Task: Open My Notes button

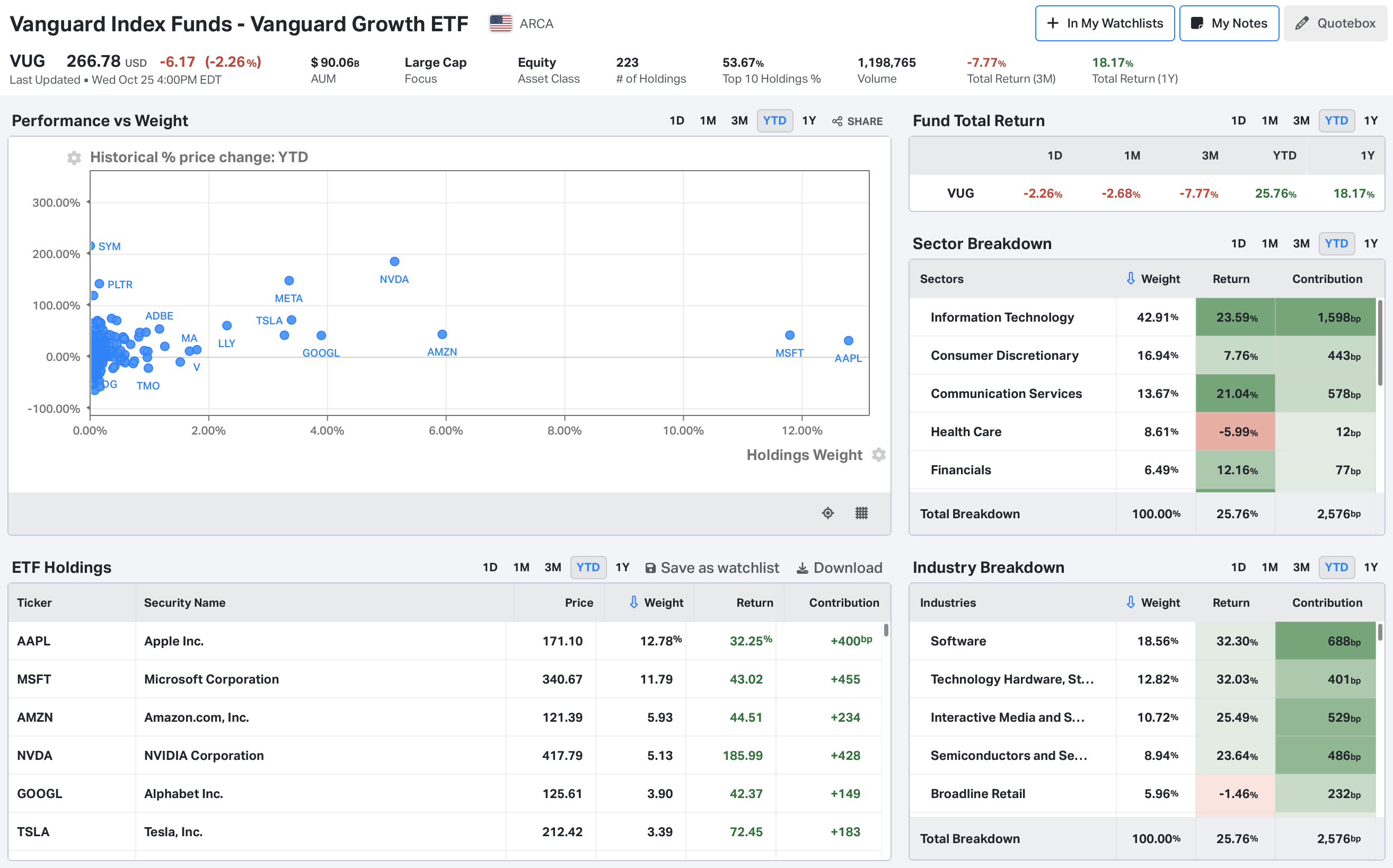Action: 1229,23
